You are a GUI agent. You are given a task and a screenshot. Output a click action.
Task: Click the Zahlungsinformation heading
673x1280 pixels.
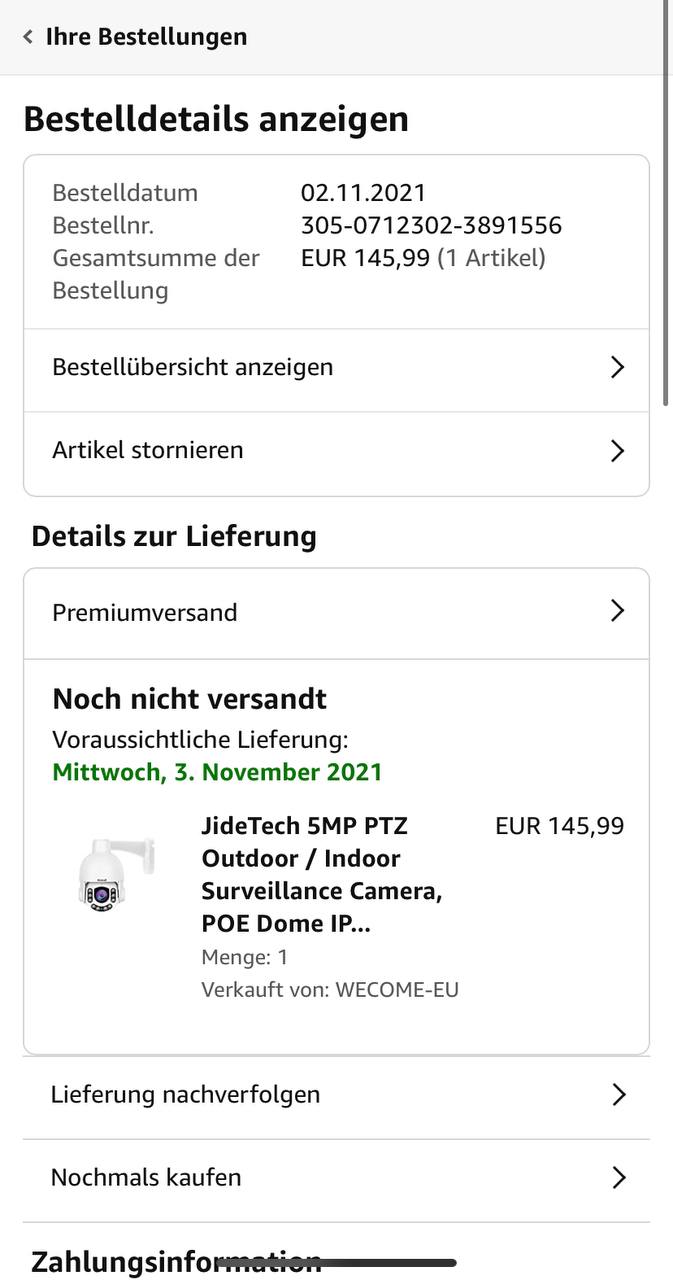pyautogui.click(x=176, y=1259)
